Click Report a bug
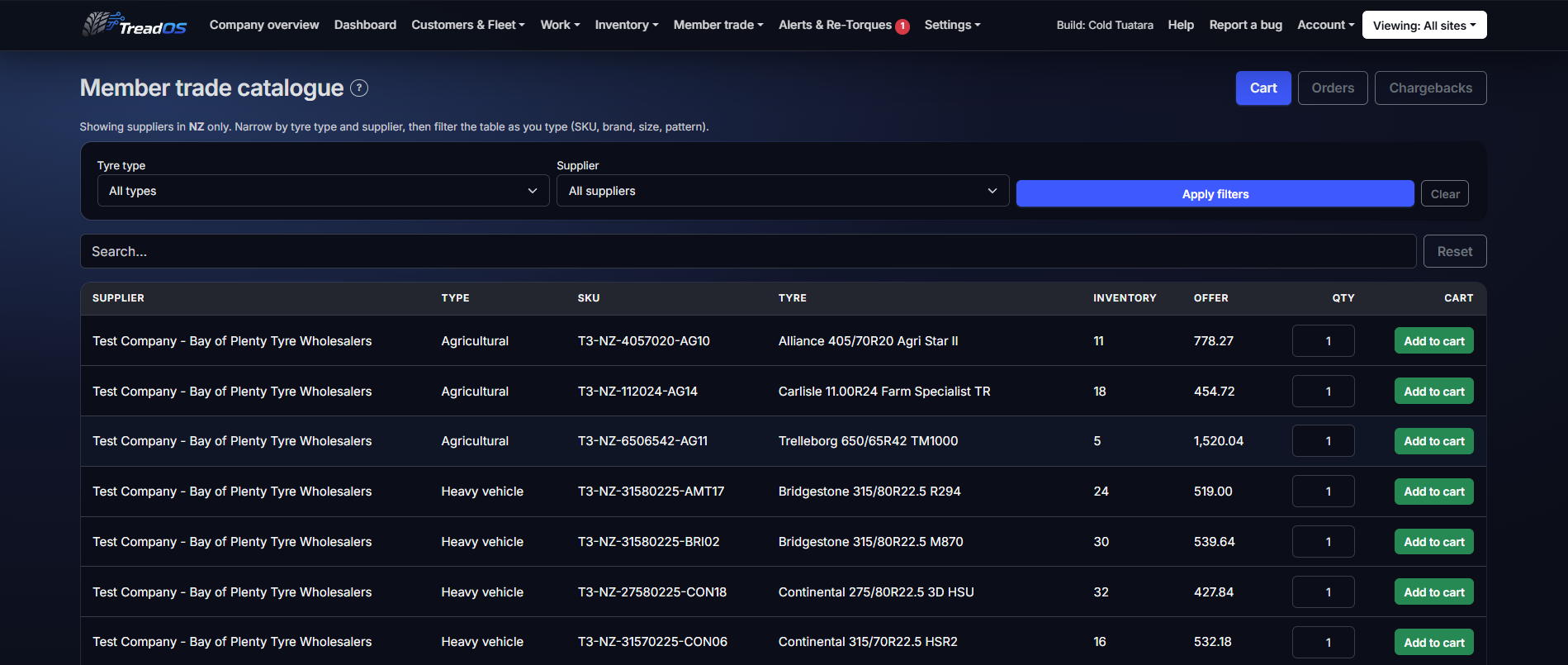The width and height of the screenshot is (1568, 665). click(1245, 25)
